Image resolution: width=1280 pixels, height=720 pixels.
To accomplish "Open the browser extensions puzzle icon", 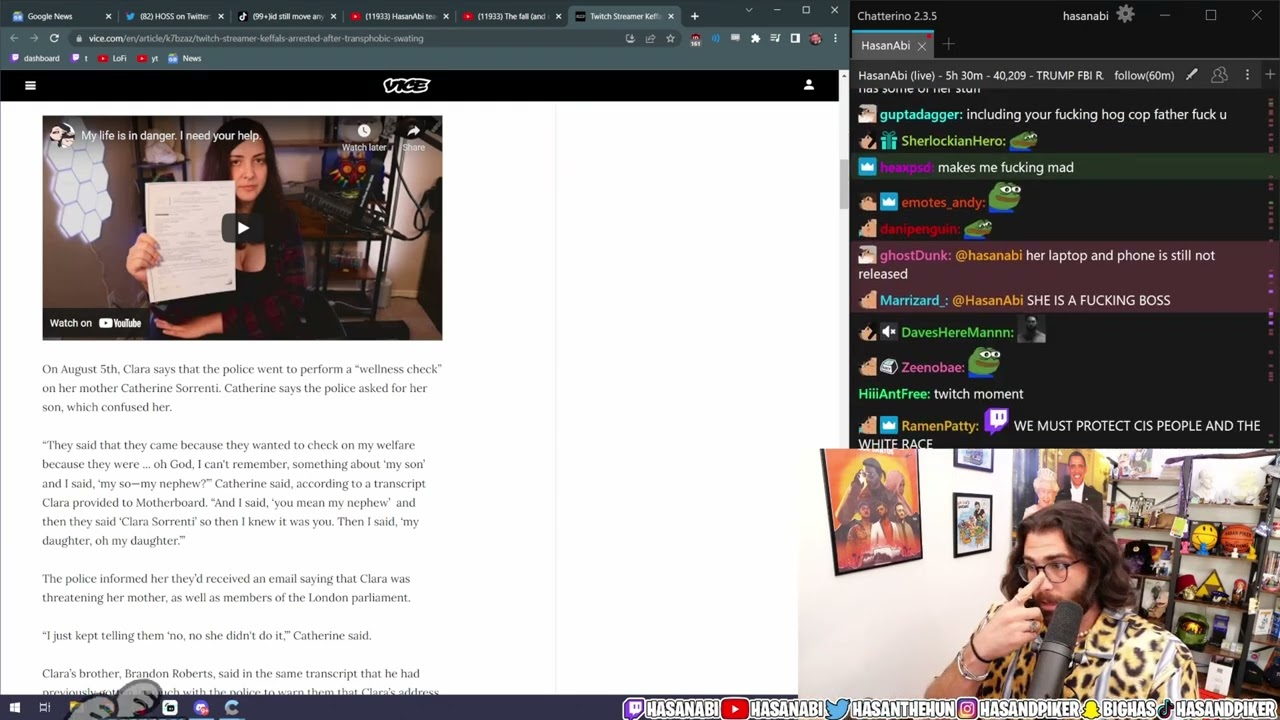I will tap(755, 38).
